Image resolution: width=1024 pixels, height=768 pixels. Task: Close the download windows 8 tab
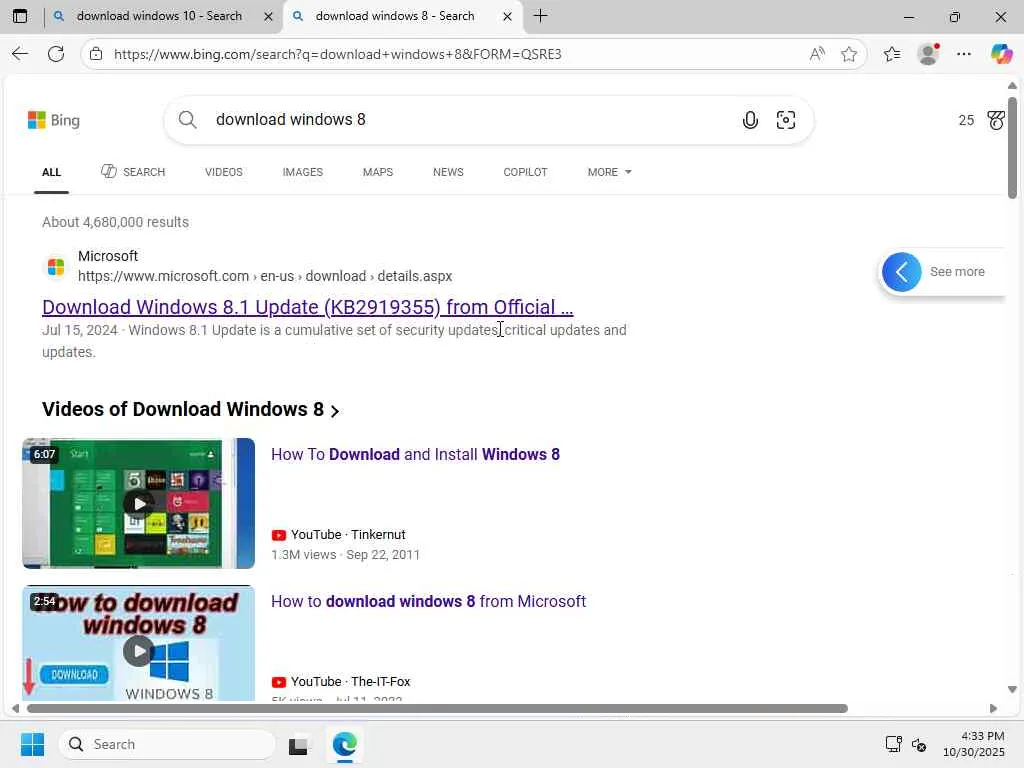pyautogui.click(x=507, y=17)
